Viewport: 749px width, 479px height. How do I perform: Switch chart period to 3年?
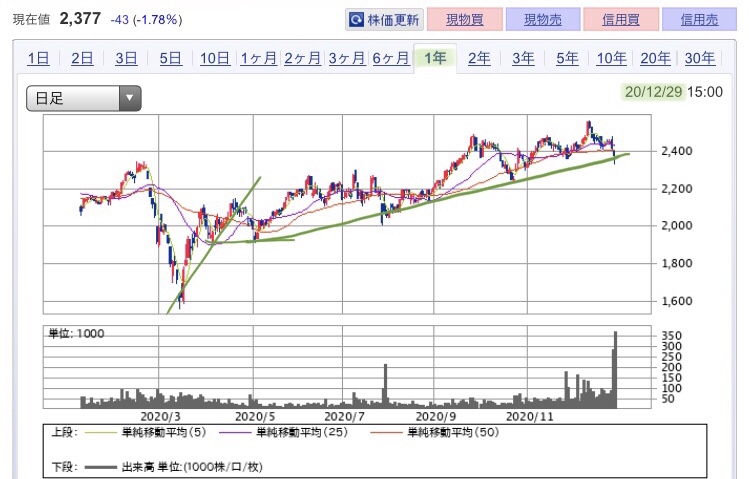[x=523, y=58]
